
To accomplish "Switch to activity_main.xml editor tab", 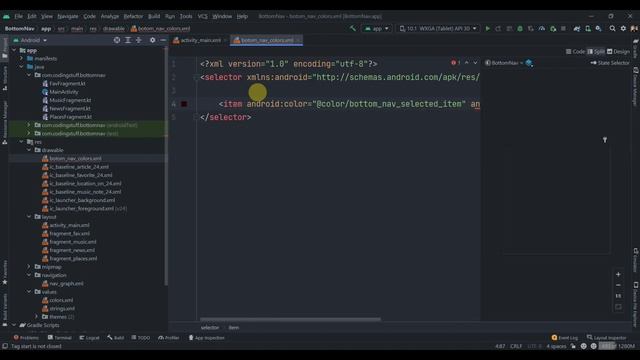I will [x=199, y=40].
